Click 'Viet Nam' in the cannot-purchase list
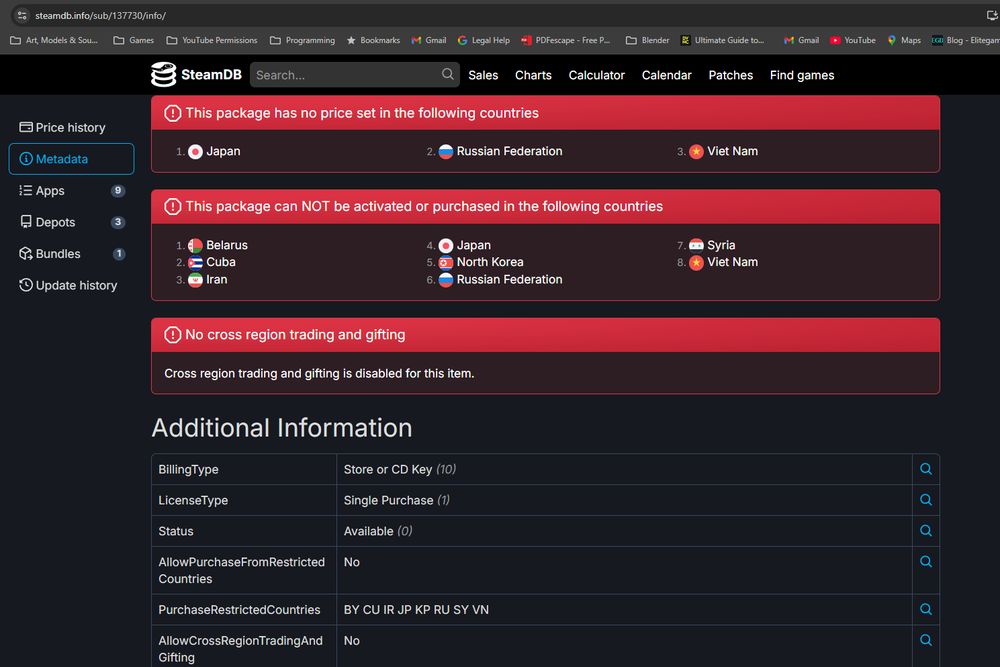The height and width of the screenshot is (667, 1000). pyautogui.click(x=733, y=262)
